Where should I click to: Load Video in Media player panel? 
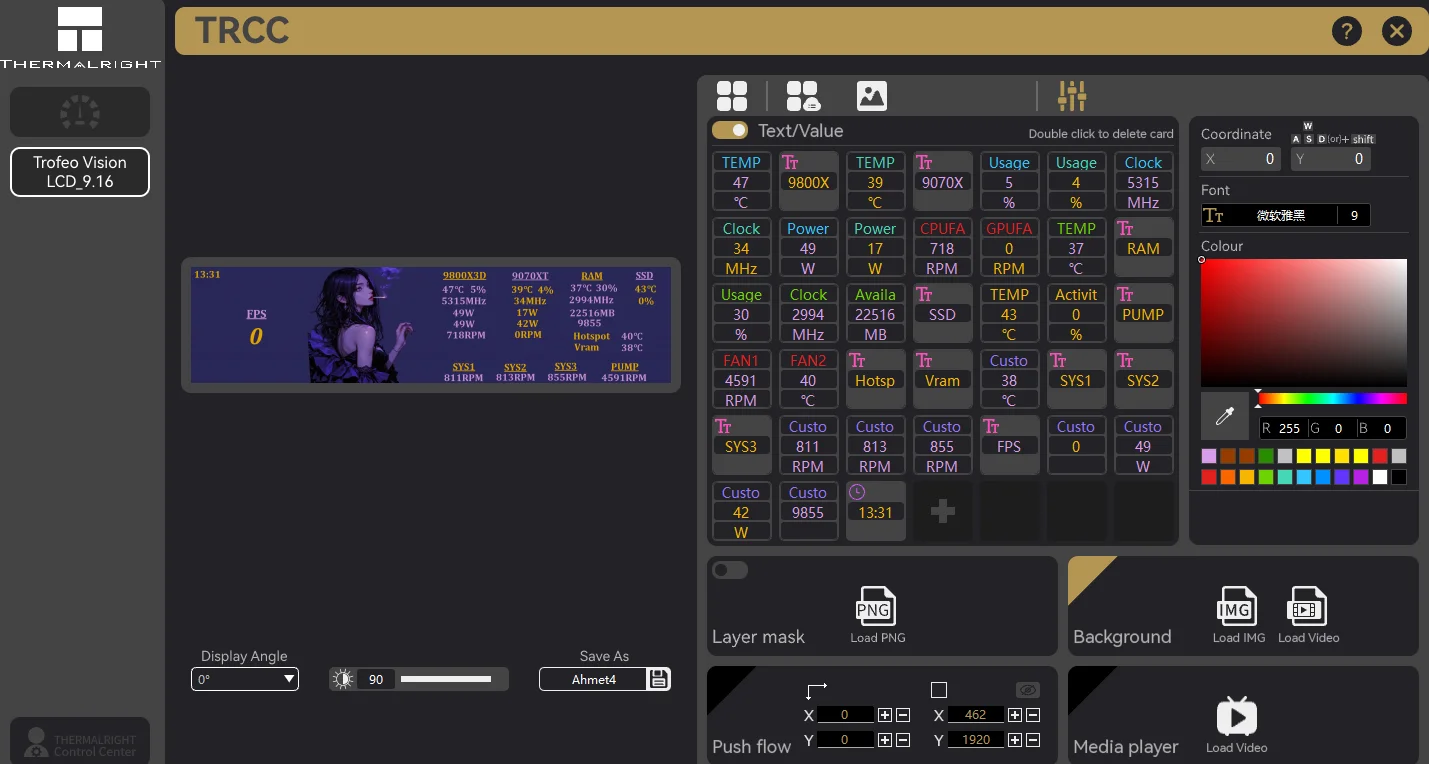[1237, 724]
